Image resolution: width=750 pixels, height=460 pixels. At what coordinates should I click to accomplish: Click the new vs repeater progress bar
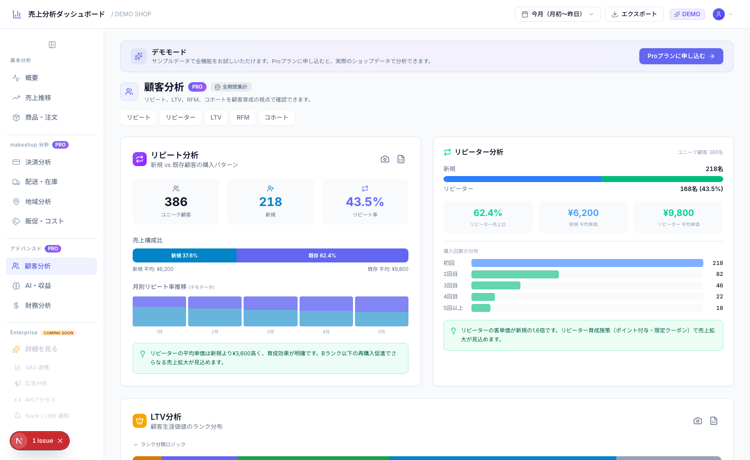coord(583,179)
